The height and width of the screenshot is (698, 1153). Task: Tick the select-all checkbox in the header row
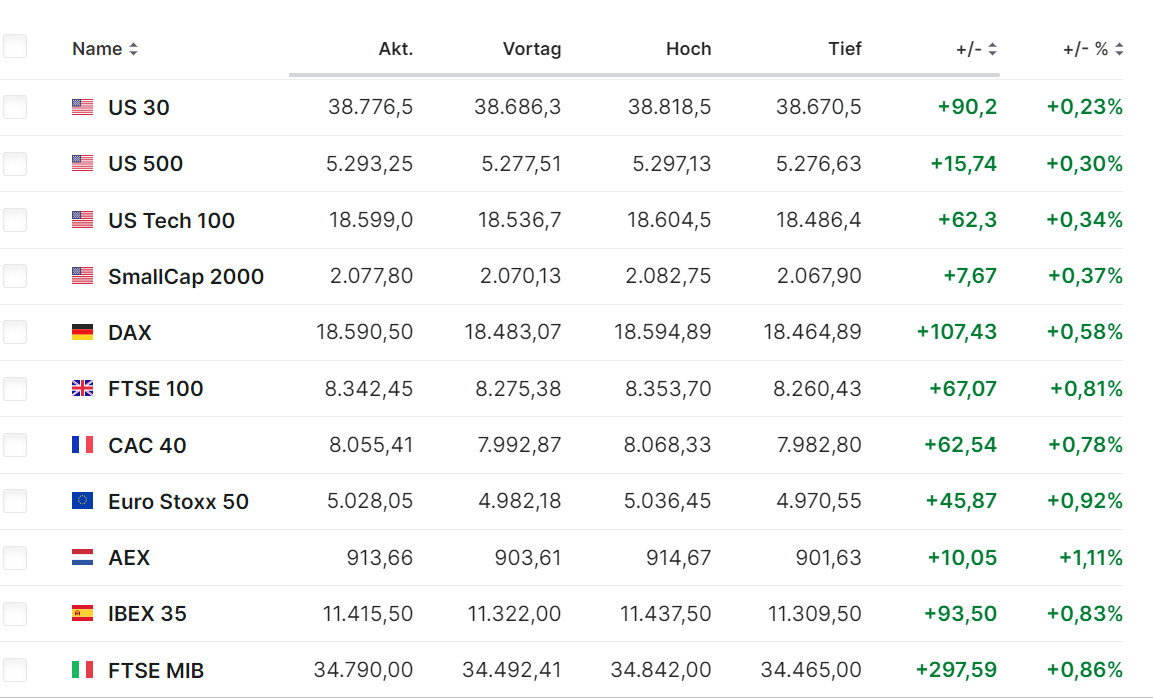[15, 46]
